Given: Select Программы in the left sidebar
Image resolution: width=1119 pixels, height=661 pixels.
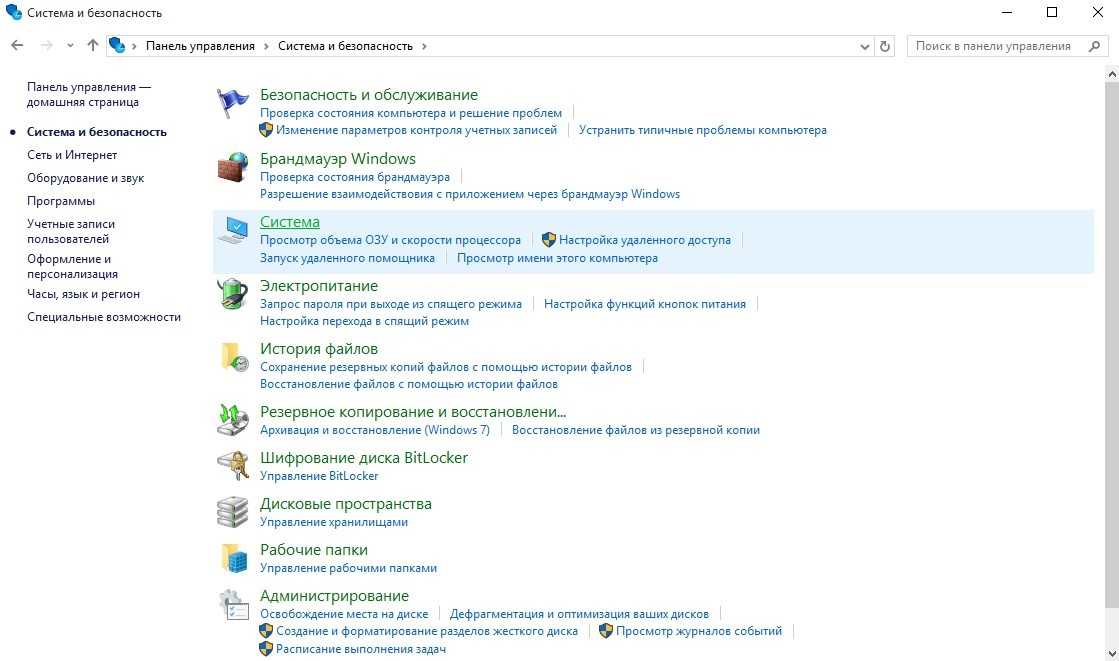Looking at the screenshot, I should click(61, 201).
